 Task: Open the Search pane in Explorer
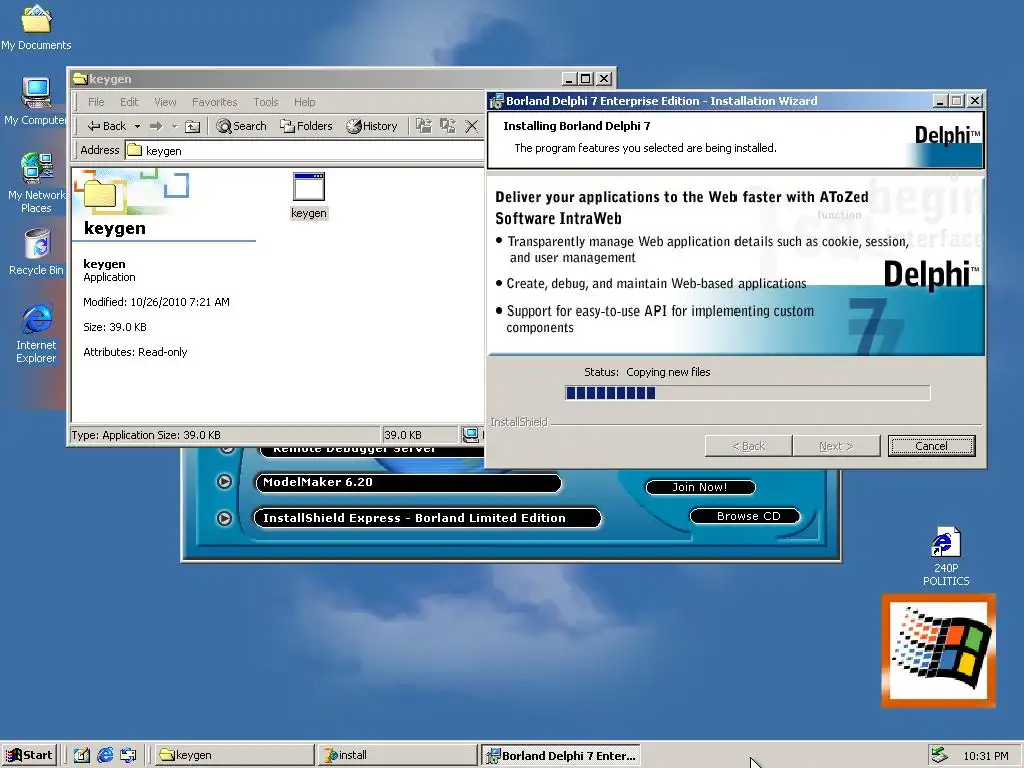pos(242,126)
